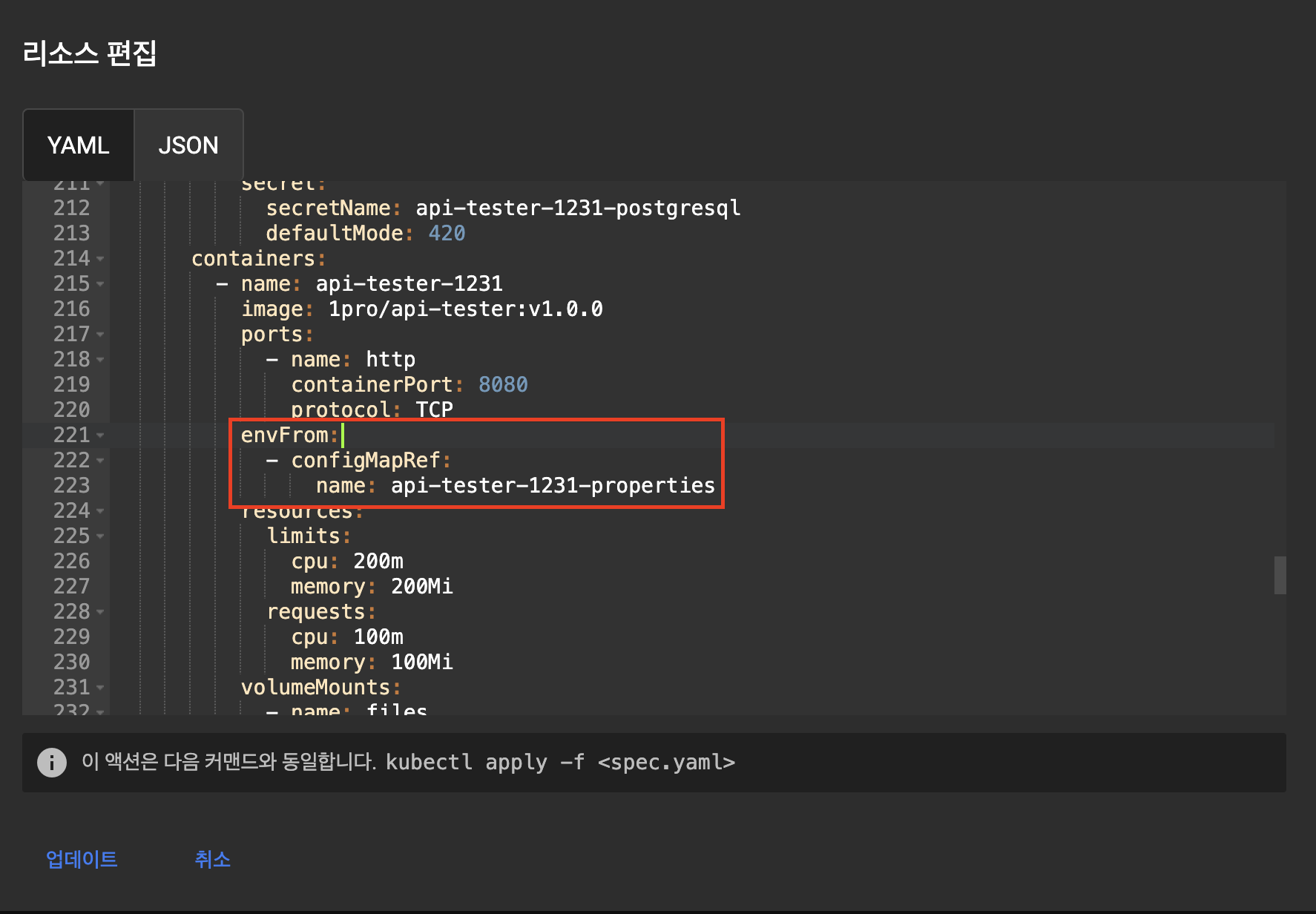Collapse fold arrow on line 217 ports
Screen dimensions: 1316x914
(x=100, y=335)
